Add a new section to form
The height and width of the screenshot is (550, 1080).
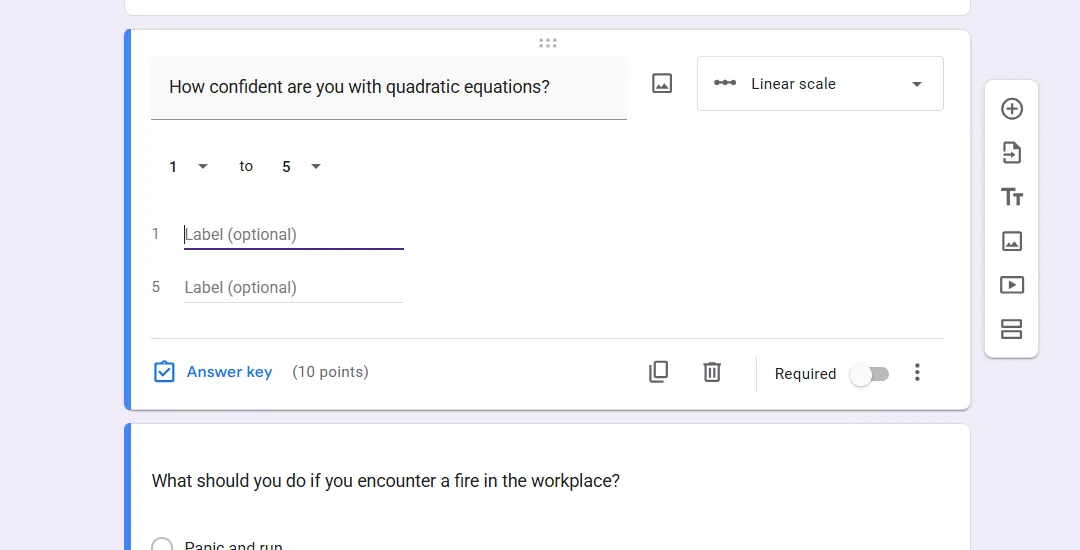tap(1012, 329)
